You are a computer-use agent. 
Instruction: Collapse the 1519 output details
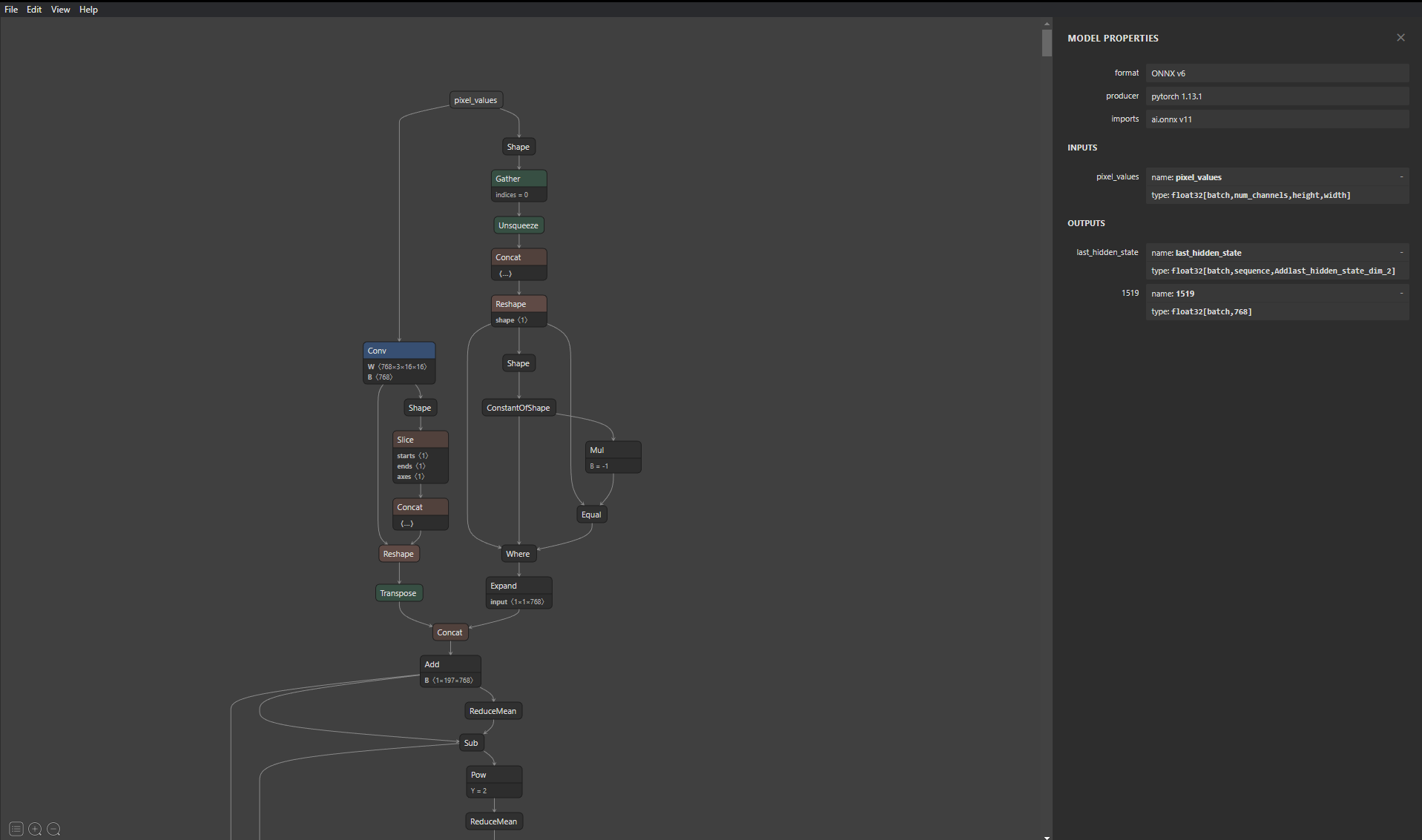click(x=1400, y=293)
